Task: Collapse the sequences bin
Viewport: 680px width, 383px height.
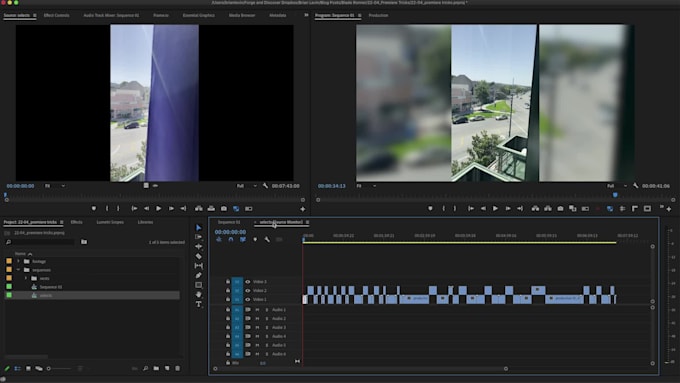Action: pos(18,270)
